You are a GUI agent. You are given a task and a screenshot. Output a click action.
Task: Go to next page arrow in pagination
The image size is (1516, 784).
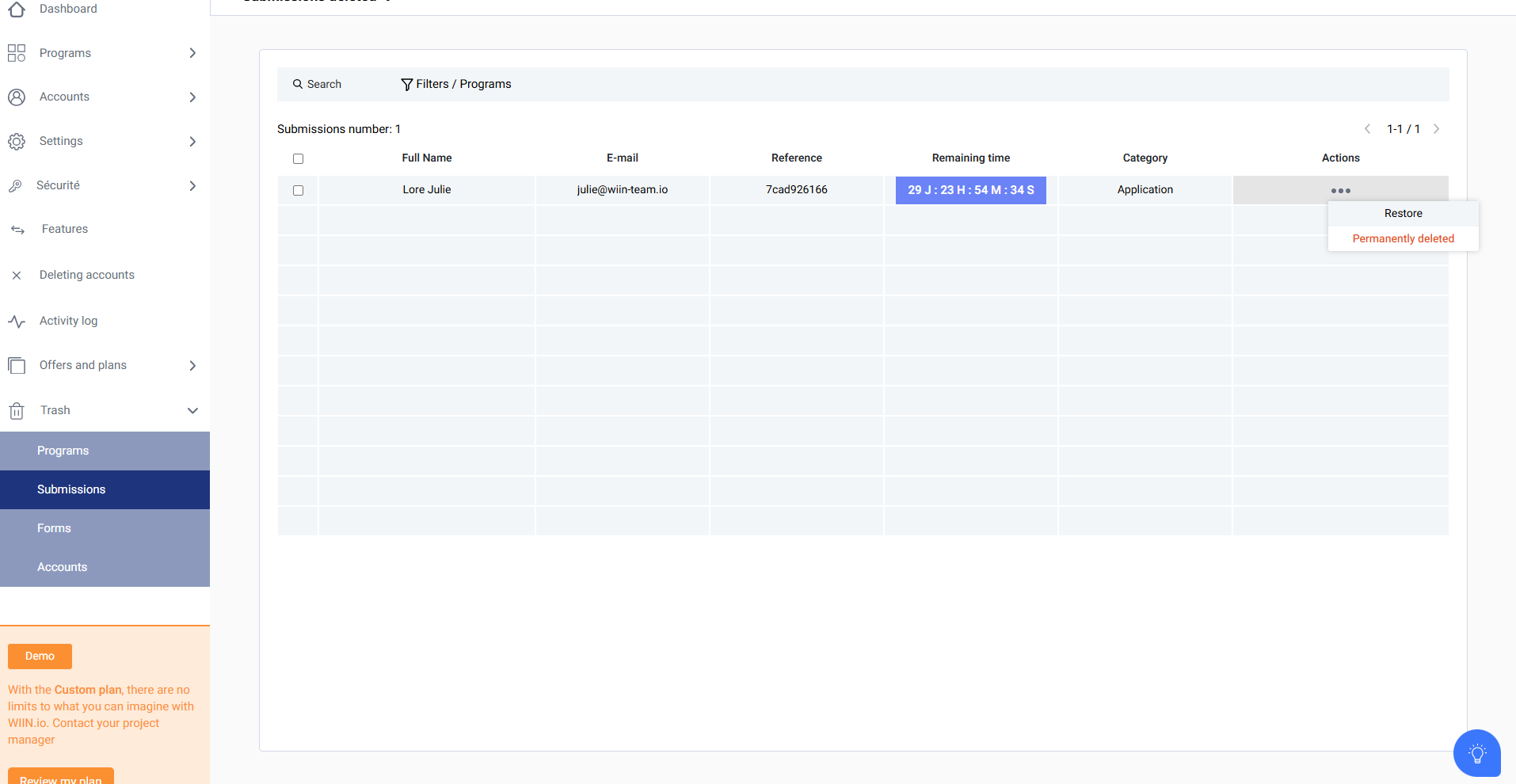[1436, 129]
